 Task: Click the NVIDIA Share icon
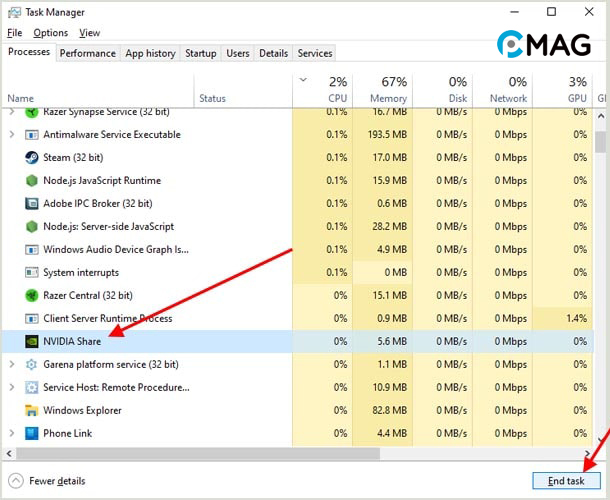tap(32, 341)
